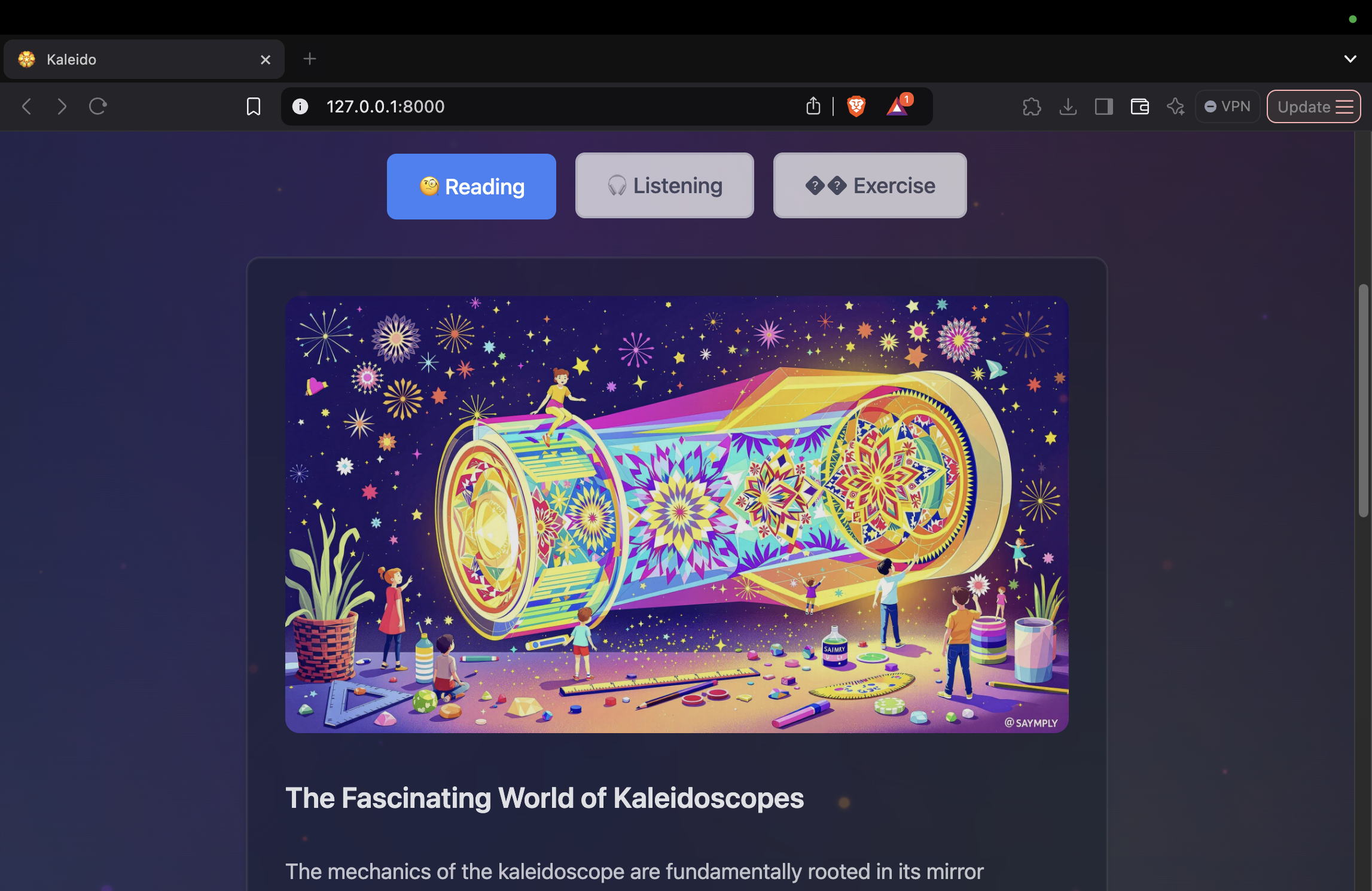Open the Leo AI sparkle icon
This screenshot has height=891, width=1372.
tap(1175, 106)
